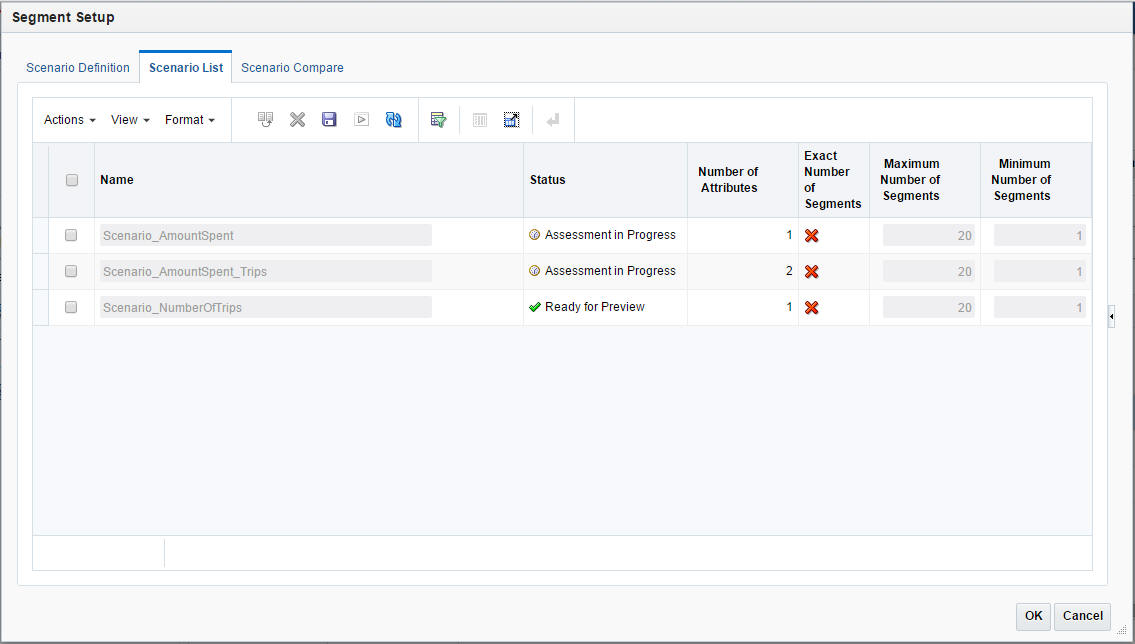Click the Exact Number of Segments header
Screen dimensions: 1135x644
pyautogui.click(x=834, y=180)
